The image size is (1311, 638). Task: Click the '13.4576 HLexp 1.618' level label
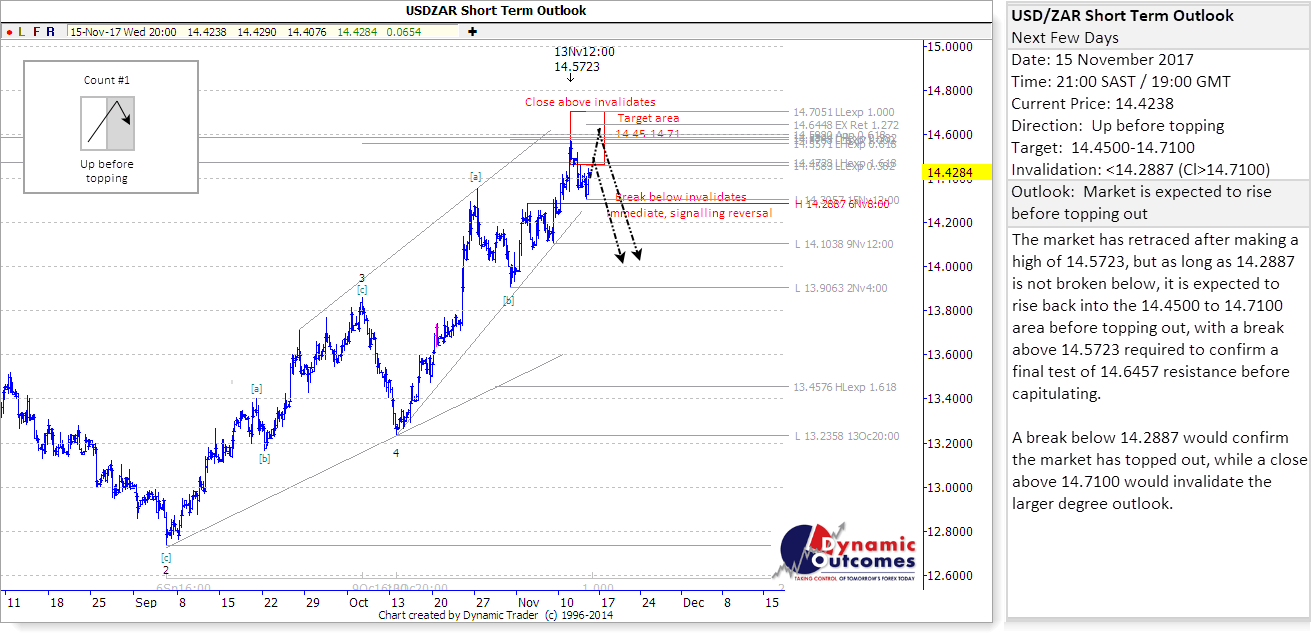pyautogui.click(x=844, y=387)
